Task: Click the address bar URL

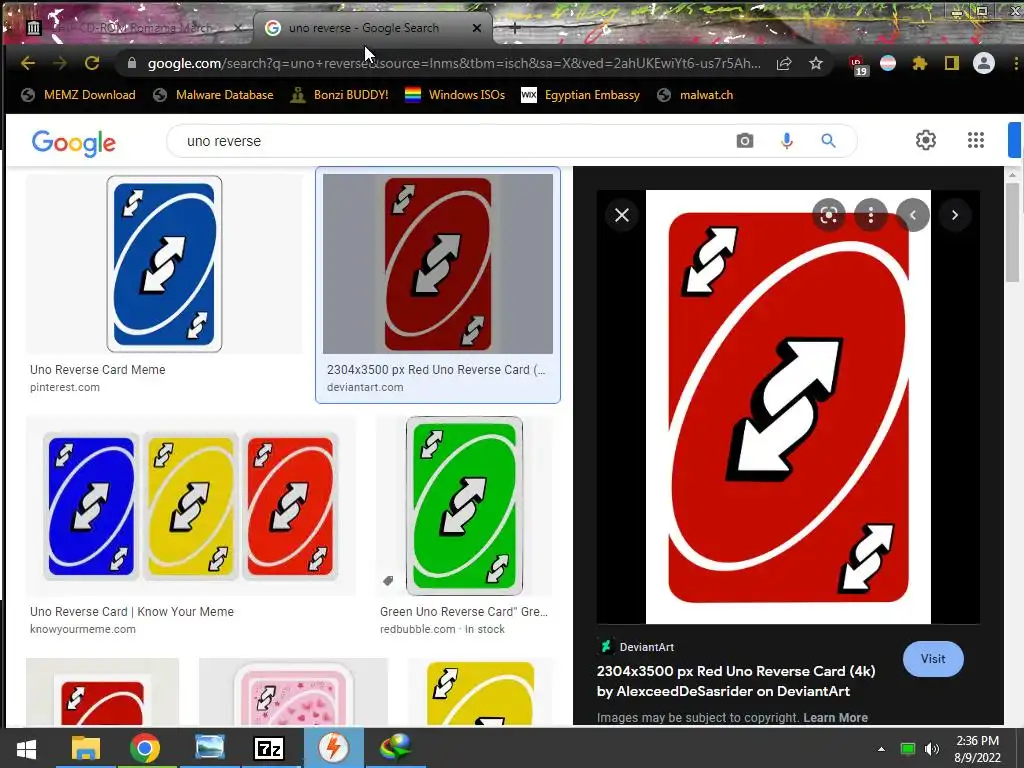Action: (454, 63)
